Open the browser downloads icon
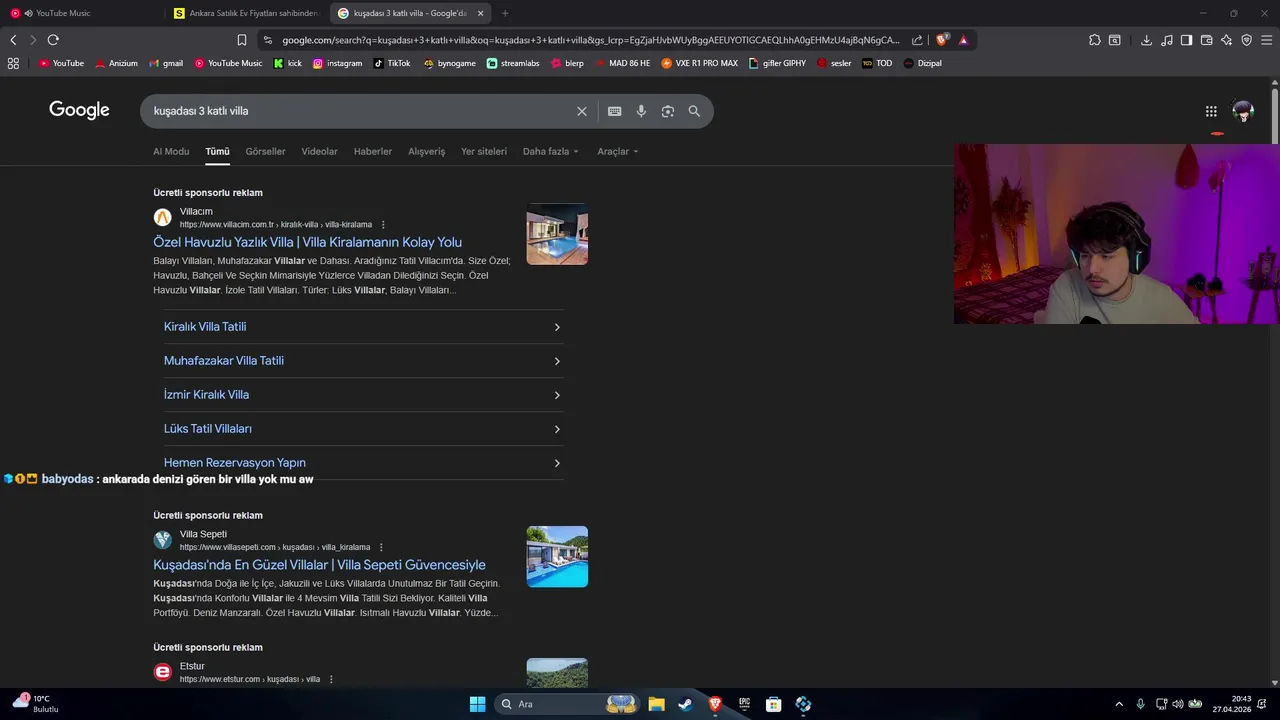The height and width of the screenshot is (720, 1280). coord(1146,40)
